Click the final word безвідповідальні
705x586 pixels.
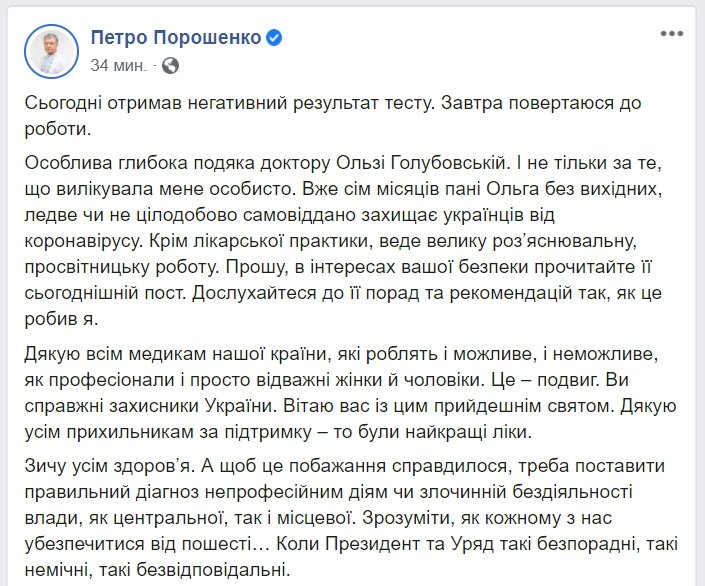pos(212,571)
